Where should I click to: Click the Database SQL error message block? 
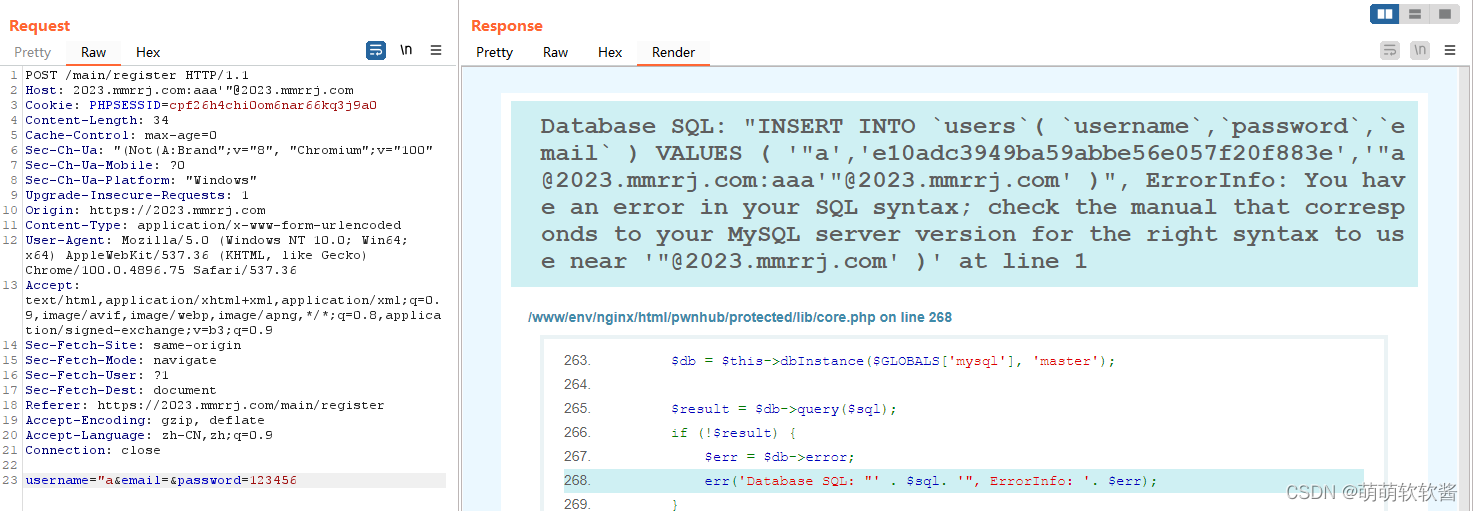tap(964, 194)
